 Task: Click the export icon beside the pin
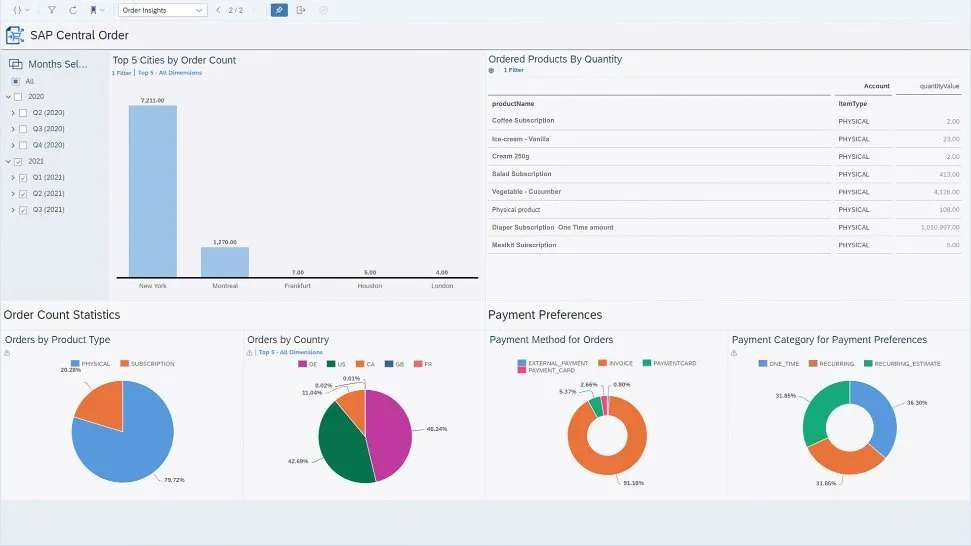coord(301,10)
